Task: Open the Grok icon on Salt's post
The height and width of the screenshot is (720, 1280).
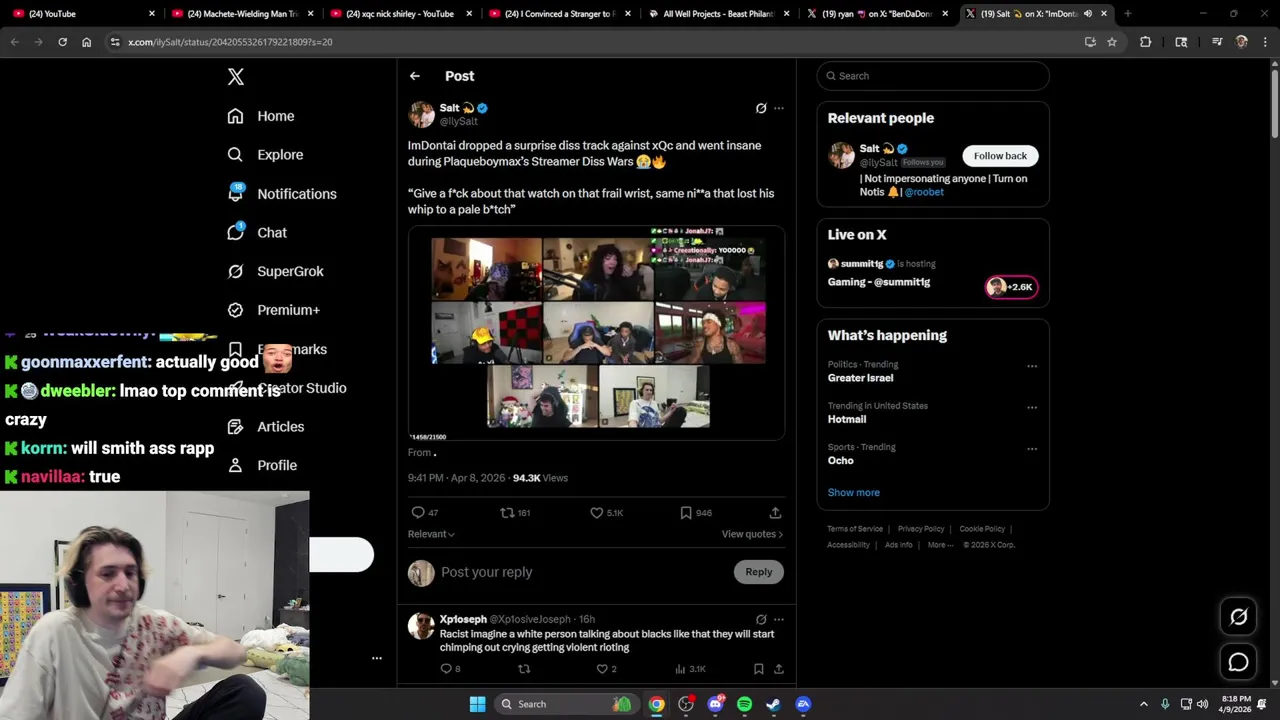Action: (761, 108)
